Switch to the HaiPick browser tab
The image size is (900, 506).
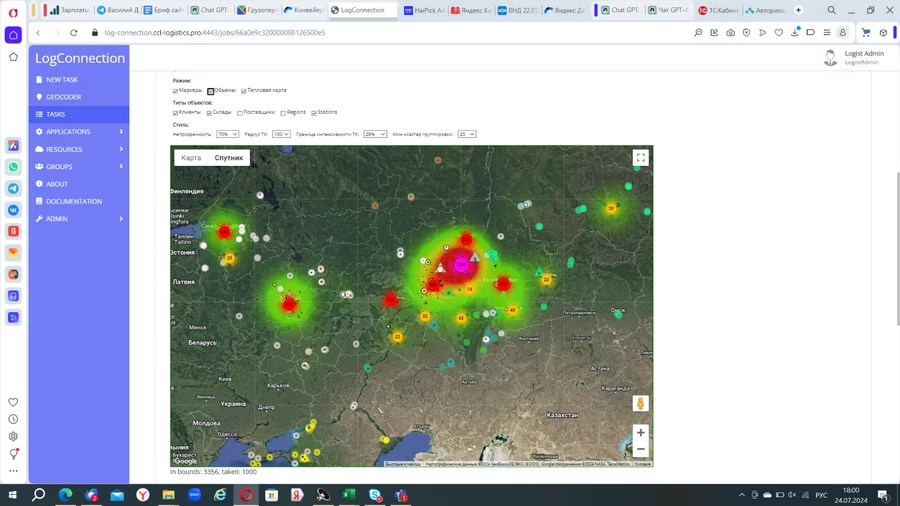click(424, 10)
